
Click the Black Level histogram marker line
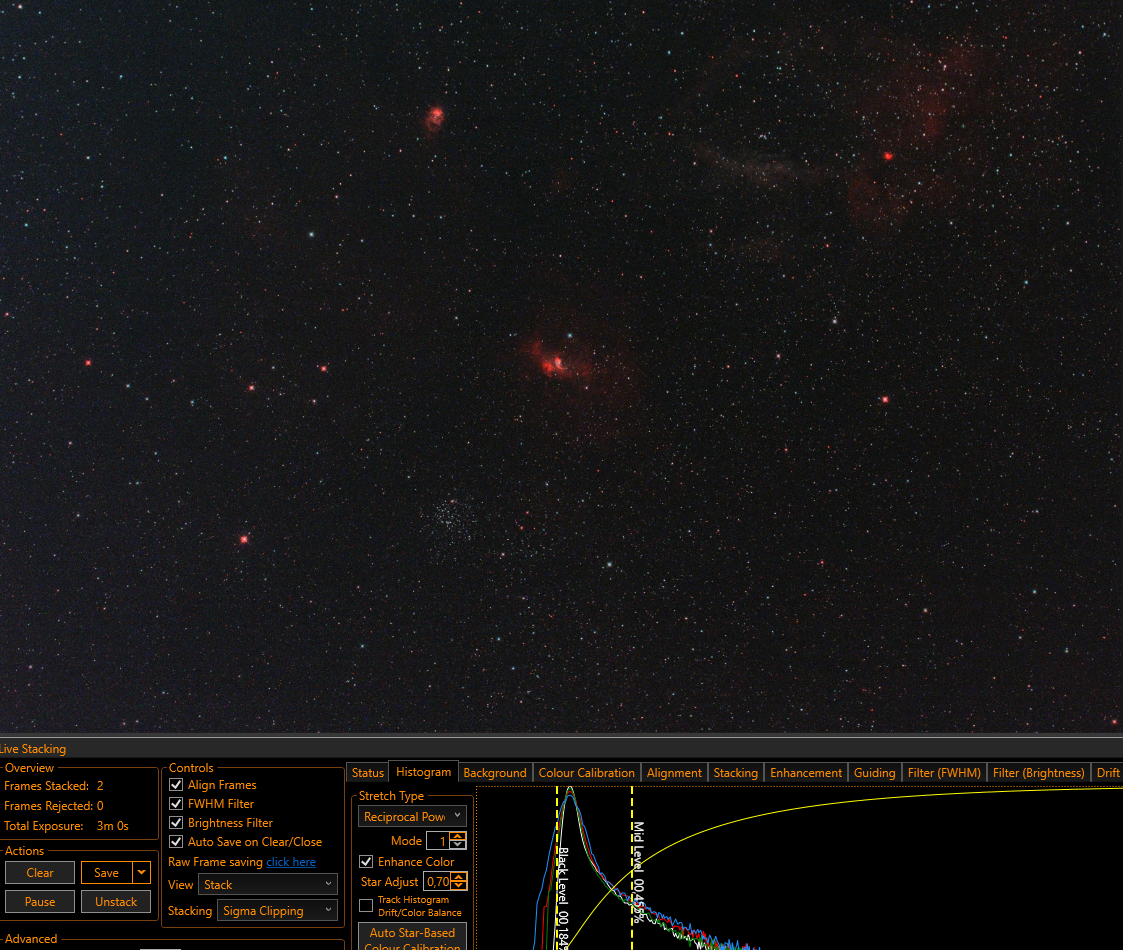tap(557, 868)
